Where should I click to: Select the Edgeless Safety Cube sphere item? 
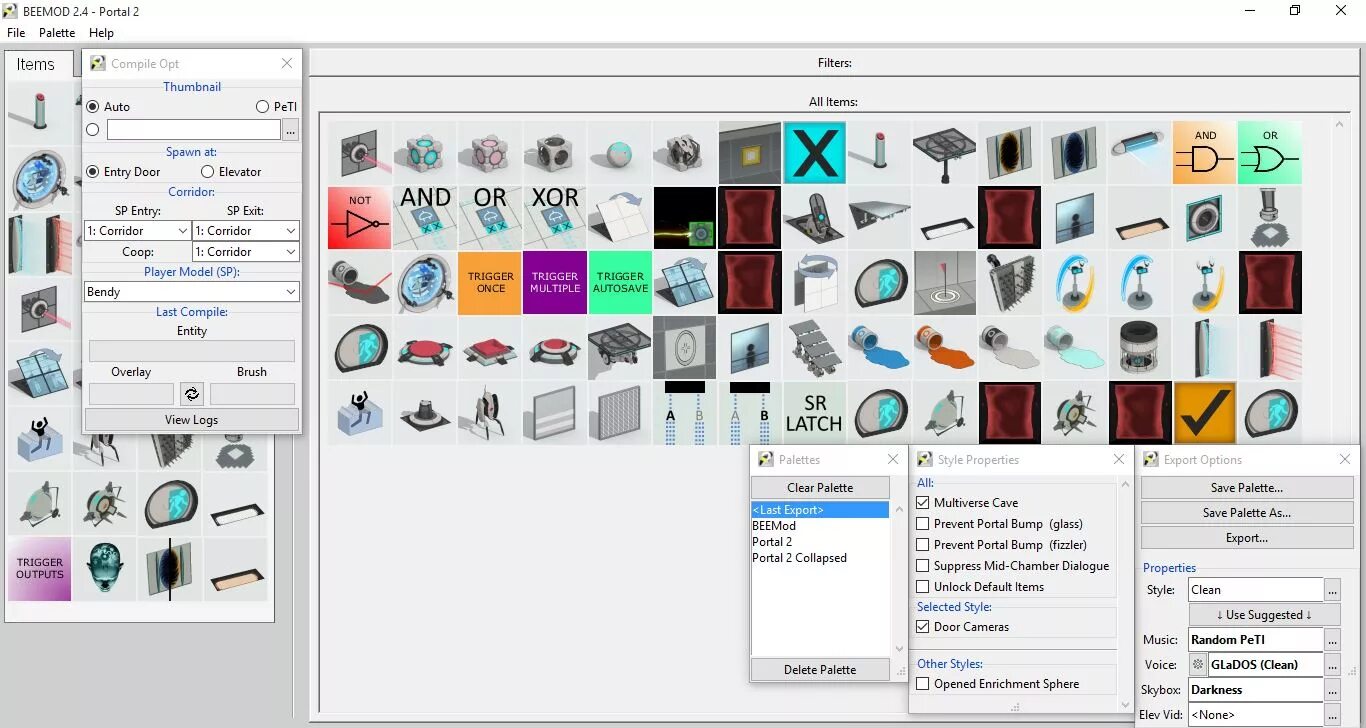coord(619,153)
